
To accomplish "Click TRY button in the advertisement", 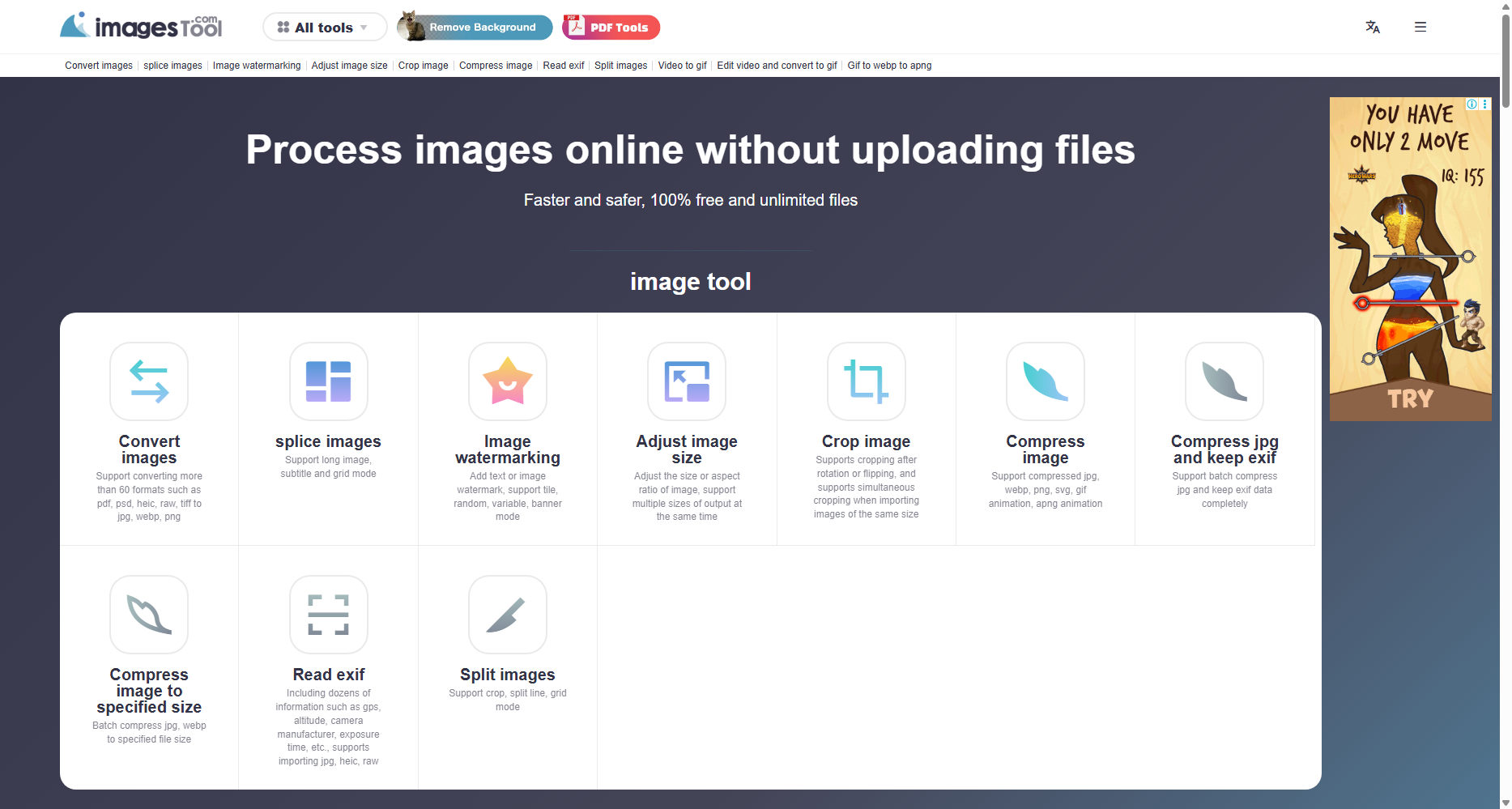I will [1410, 398].
